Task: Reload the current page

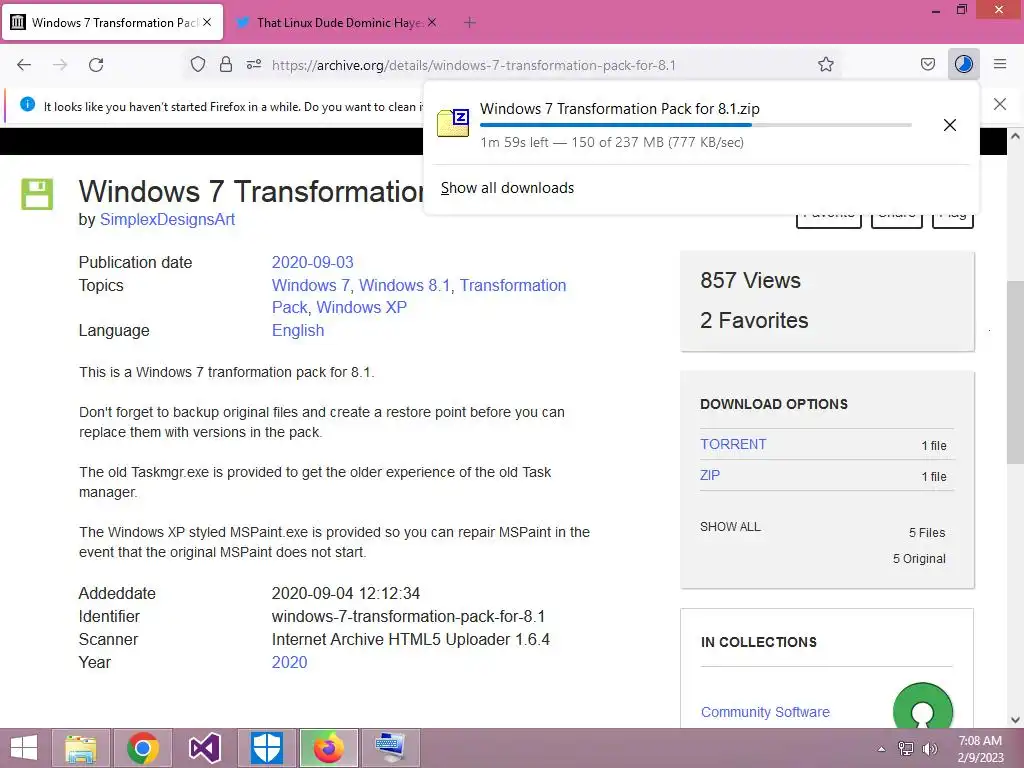Action: click(x=96, y=65)
